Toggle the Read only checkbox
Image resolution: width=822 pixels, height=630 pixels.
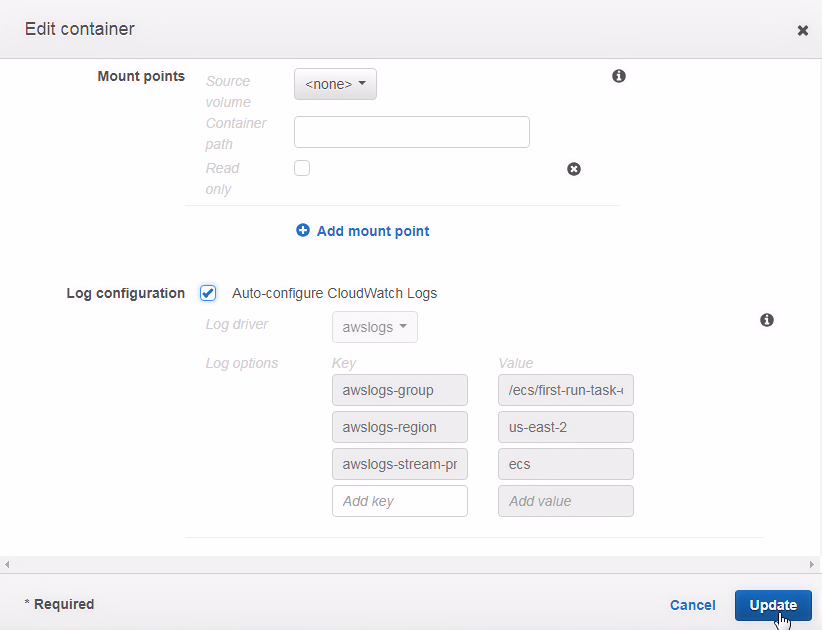coord(302,168)
